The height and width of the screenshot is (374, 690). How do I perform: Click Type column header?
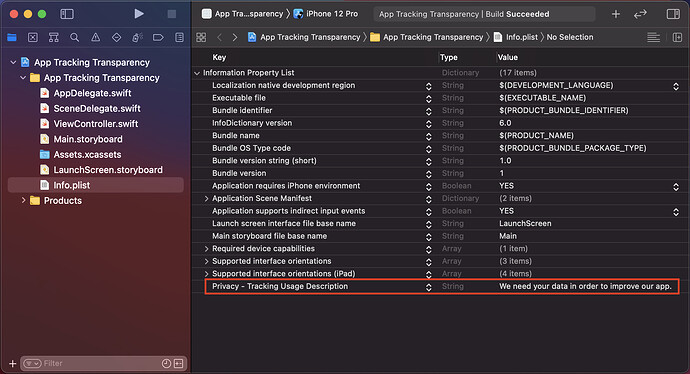tap(449, 57)
